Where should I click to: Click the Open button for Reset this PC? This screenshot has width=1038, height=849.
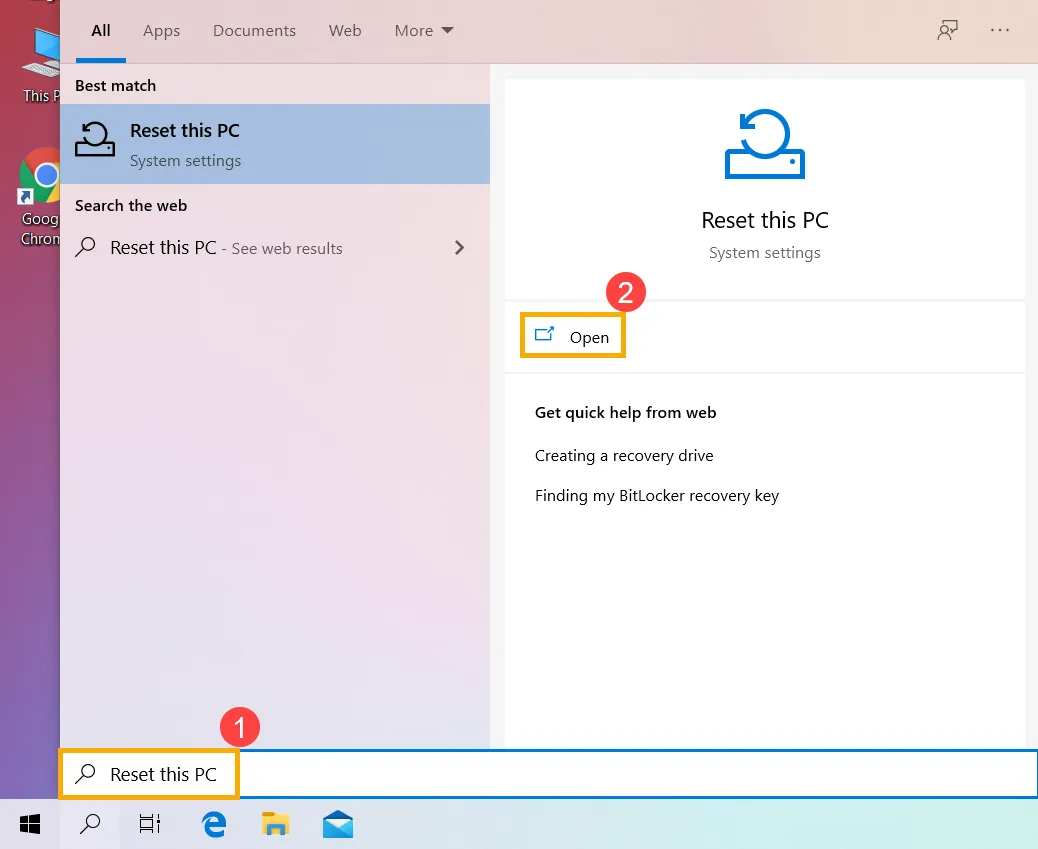tap(572, 337)
